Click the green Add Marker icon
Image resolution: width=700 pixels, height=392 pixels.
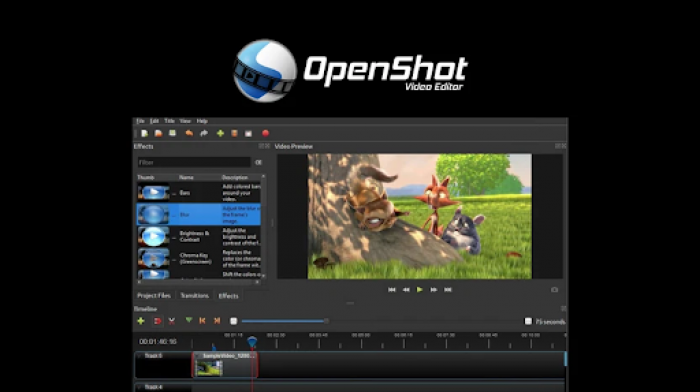[189, 321]
